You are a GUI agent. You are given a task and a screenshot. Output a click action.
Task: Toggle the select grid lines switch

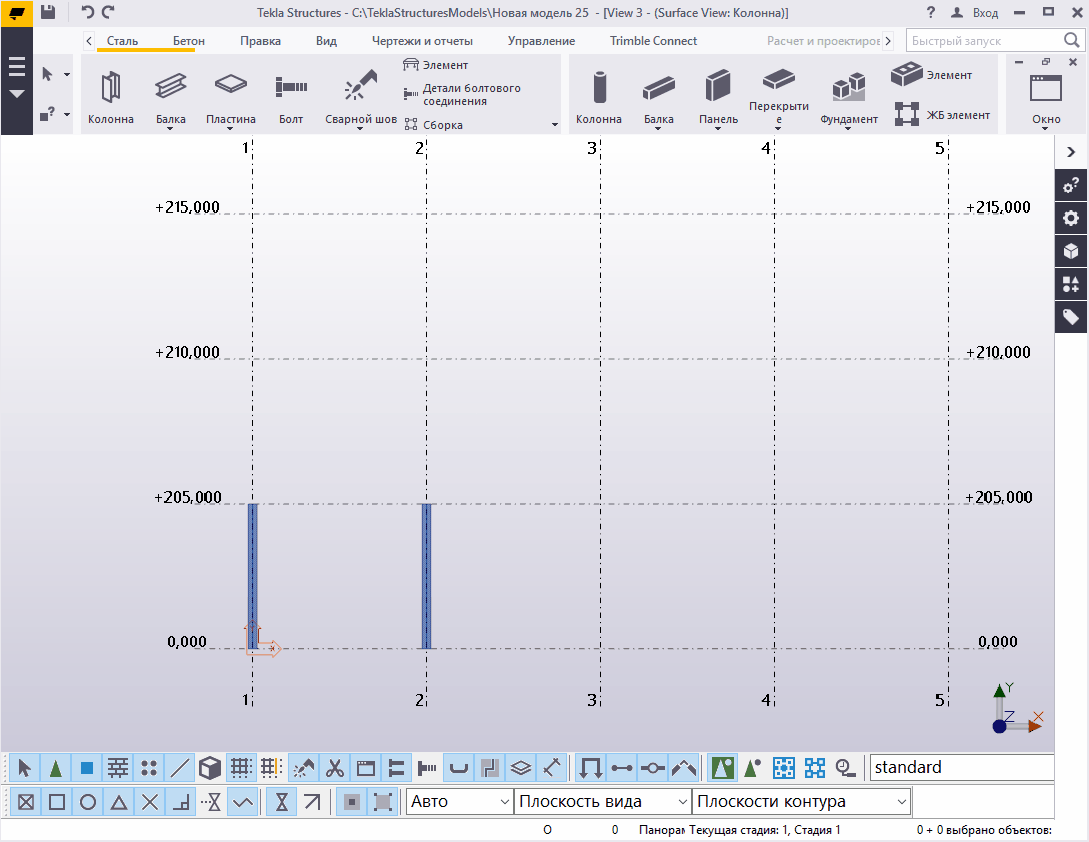(271, 768)
